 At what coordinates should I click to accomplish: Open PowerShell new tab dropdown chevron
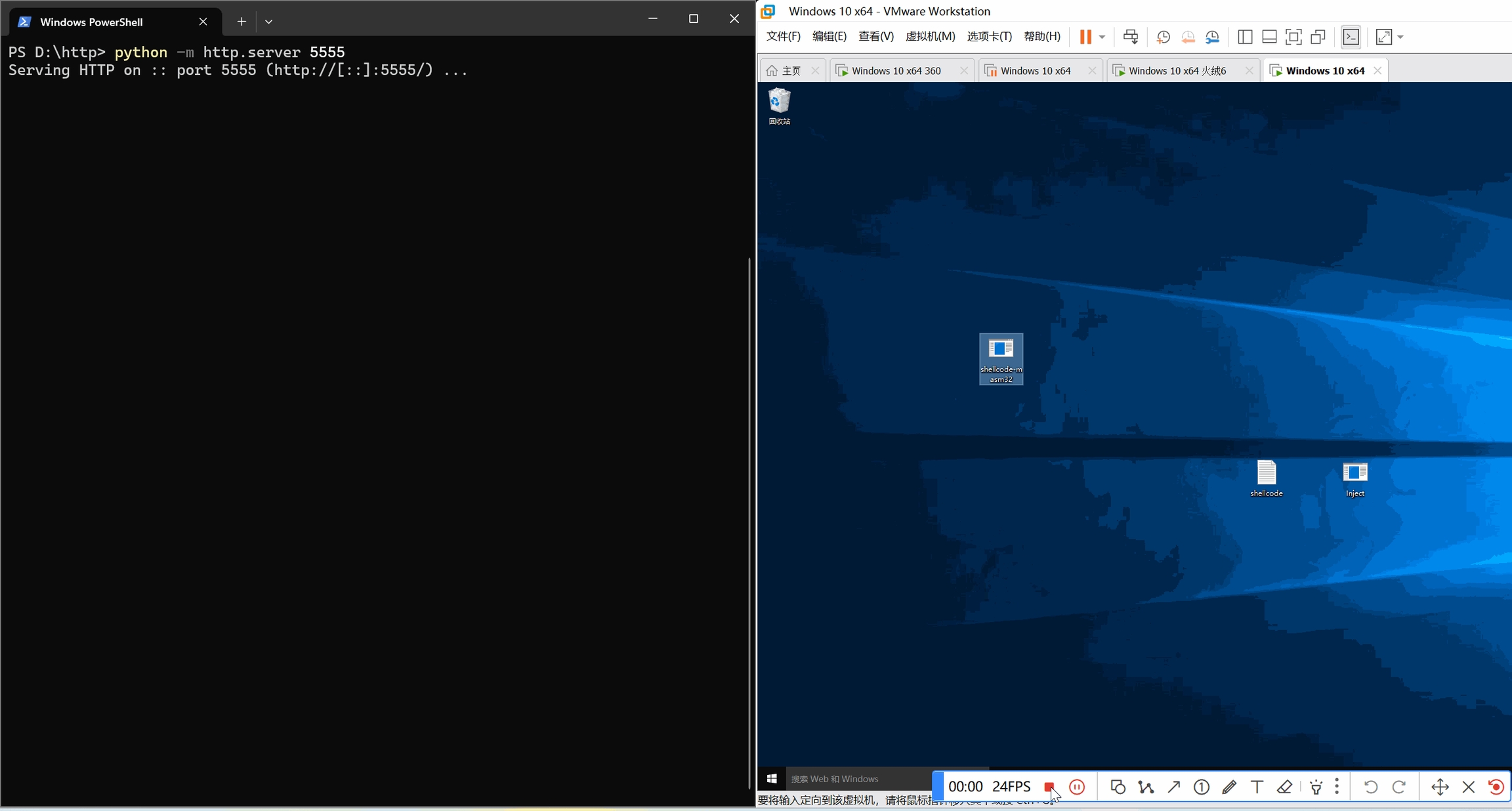click(x=268, y=22)
